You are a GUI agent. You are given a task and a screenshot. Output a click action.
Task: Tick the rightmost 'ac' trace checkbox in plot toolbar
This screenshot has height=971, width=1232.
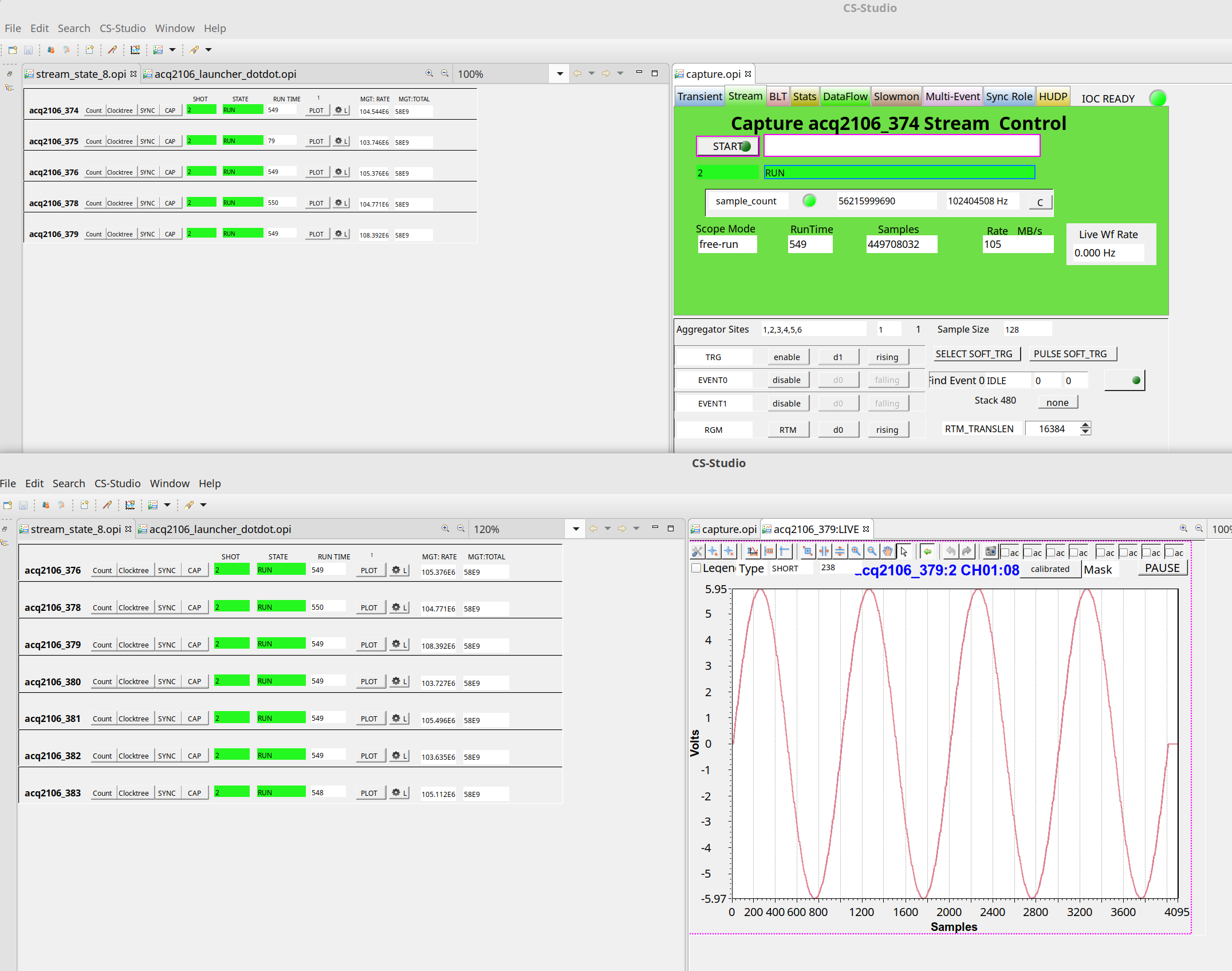click(x=1170, y=552)
